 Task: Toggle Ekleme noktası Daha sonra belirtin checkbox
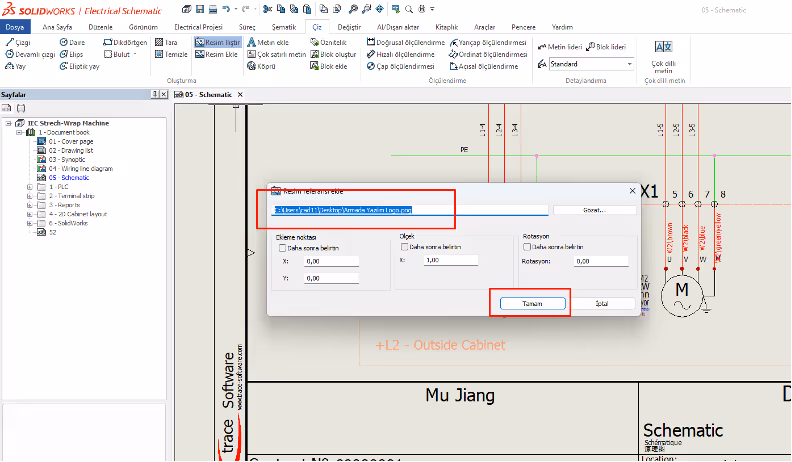[x=282, y=248]
